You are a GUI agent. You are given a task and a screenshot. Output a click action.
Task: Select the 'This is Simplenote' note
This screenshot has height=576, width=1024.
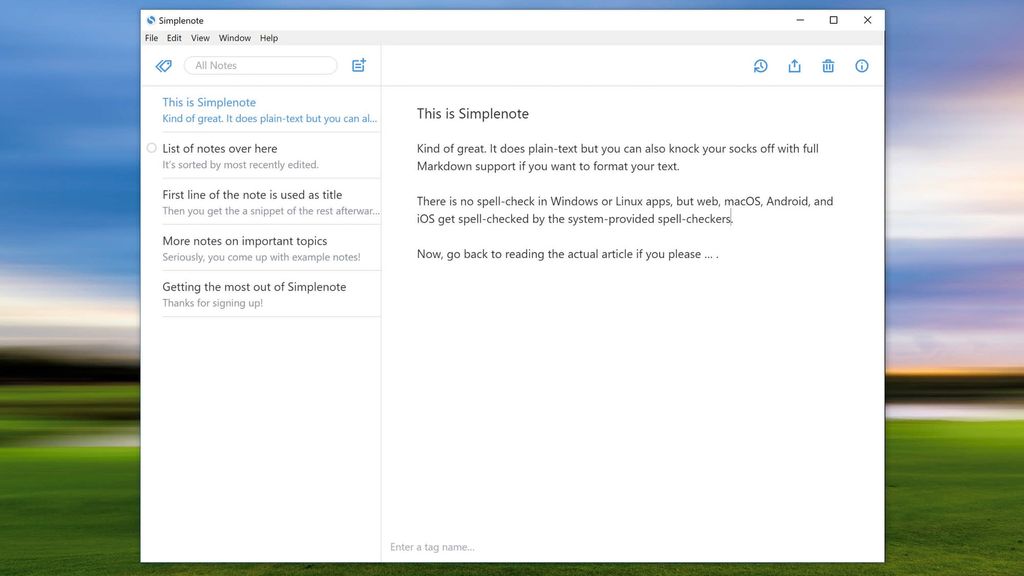coord(250,109)
